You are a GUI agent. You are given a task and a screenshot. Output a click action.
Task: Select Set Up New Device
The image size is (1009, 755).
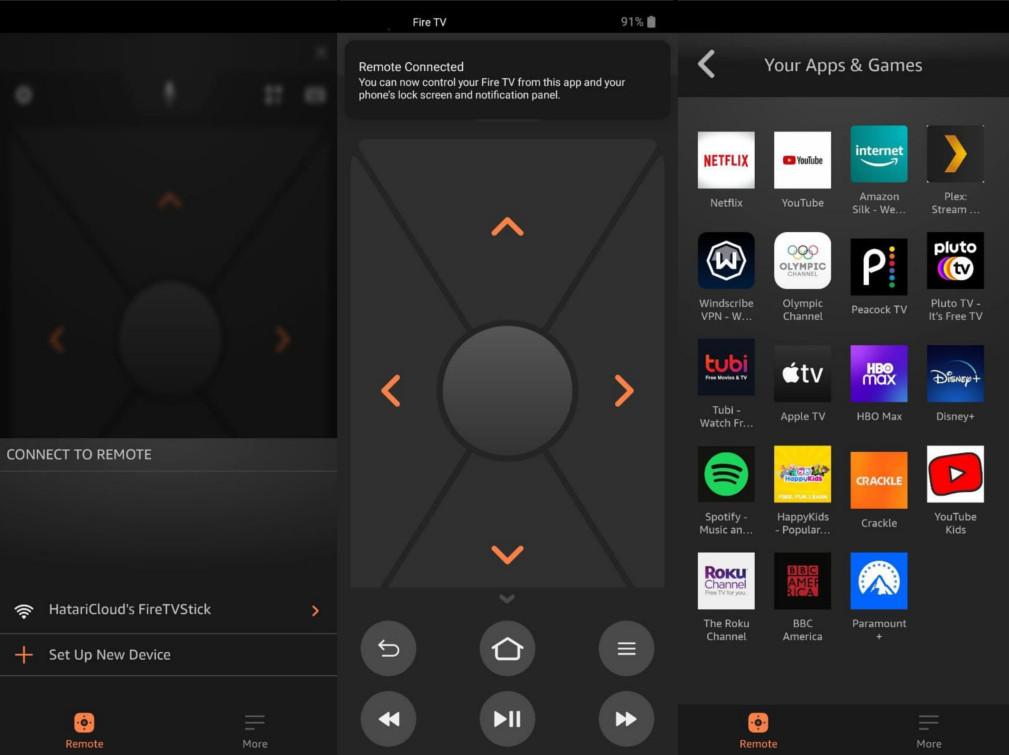tap(169, 655)
